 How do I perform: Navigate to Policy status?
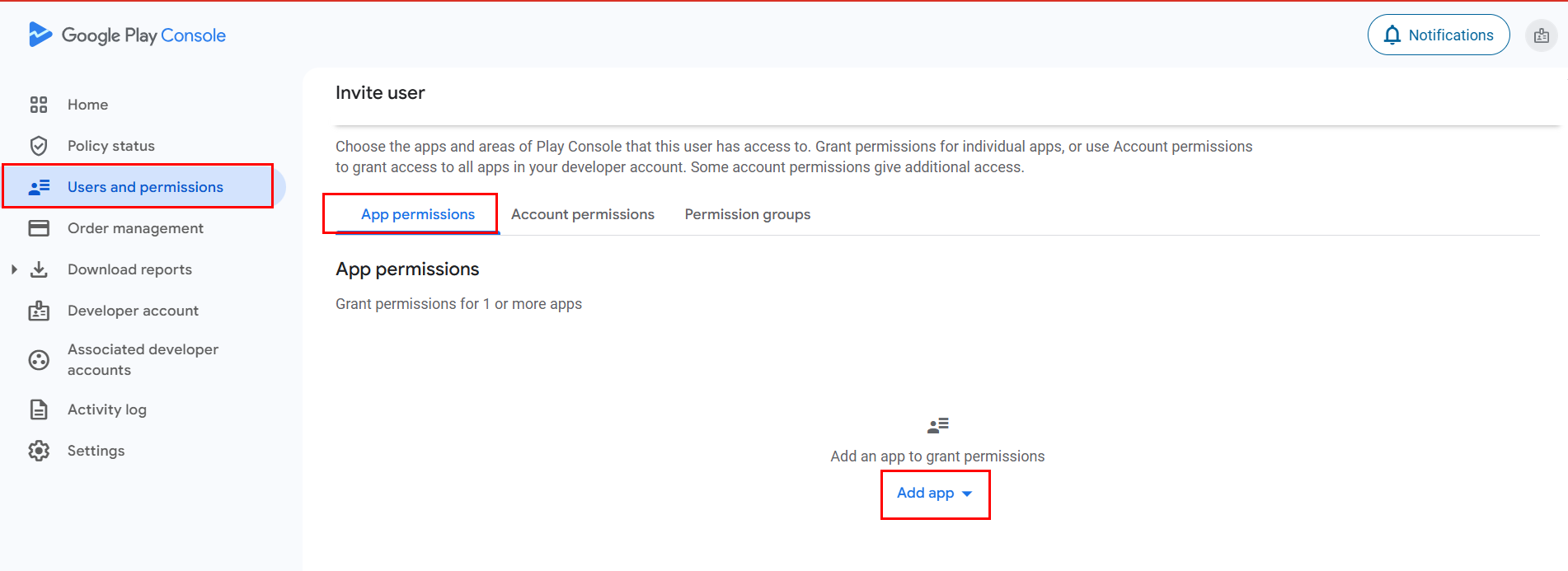tap(111, 146)
